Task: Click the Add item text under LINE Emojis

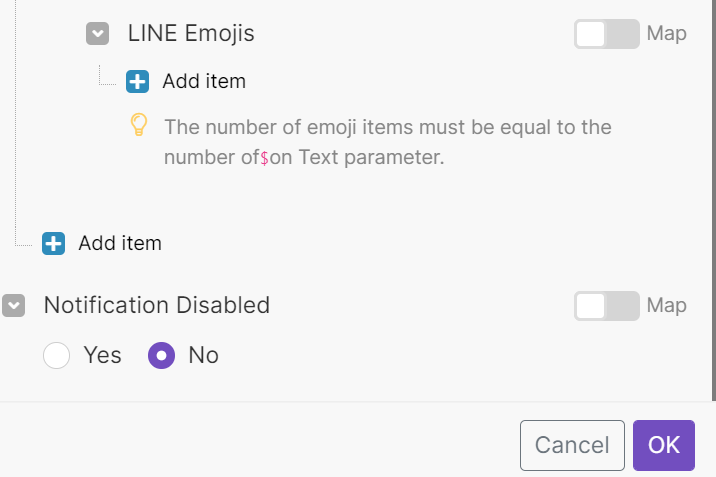Action: pyautogui.click(x=204, y=82)
